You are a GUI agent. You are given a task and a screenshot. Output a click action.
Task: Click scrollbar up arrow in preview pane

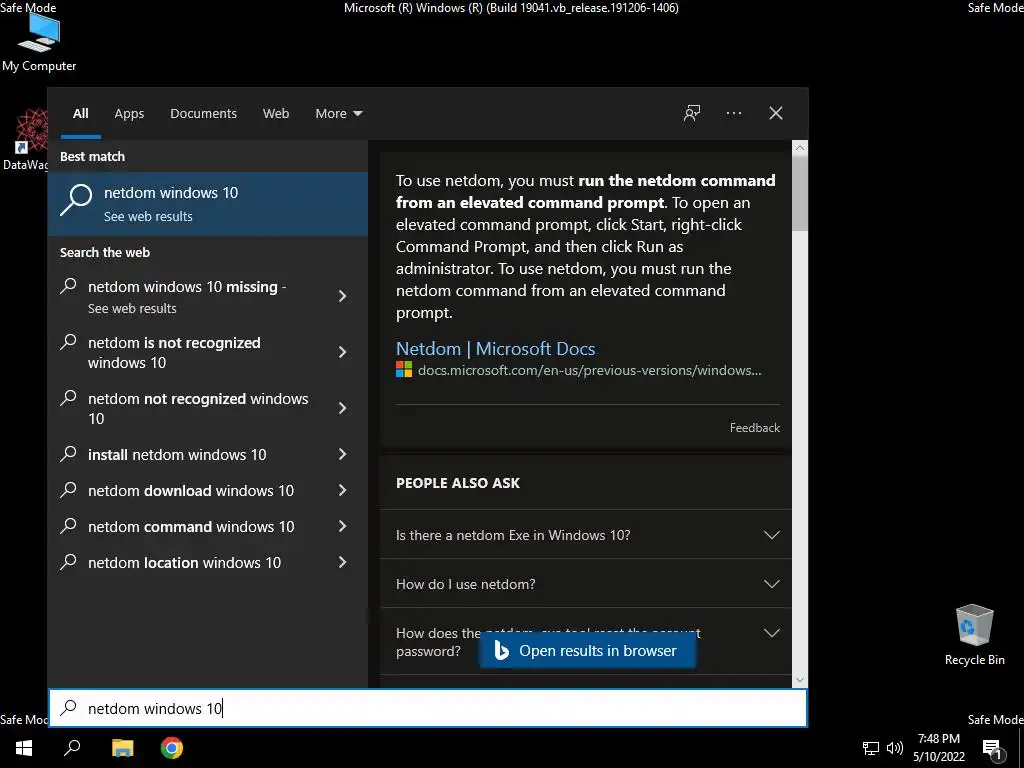point(800,148)
